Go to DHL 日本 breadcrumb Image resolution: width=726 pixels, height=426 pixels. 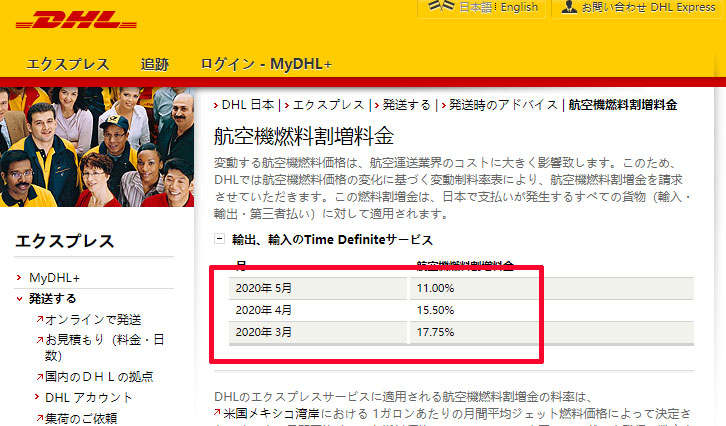click(x=248, y=105)
